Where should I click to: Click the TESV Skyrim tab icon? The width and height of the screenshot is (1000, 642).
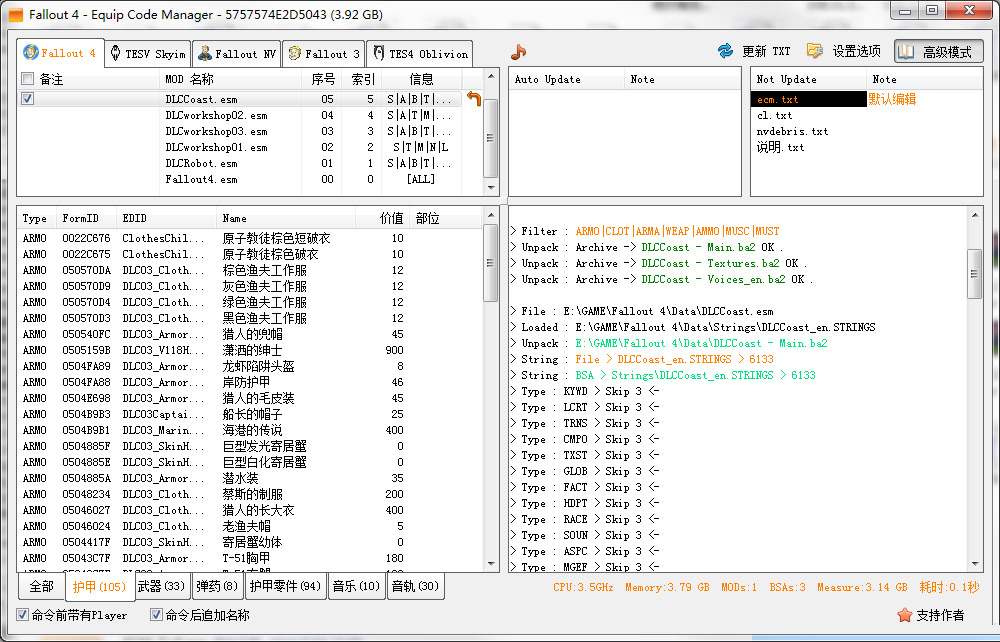[115, 53]
